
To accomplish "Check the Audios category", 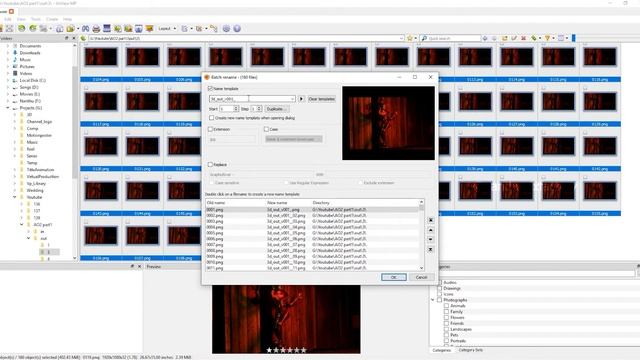I will tap(440, 282).
